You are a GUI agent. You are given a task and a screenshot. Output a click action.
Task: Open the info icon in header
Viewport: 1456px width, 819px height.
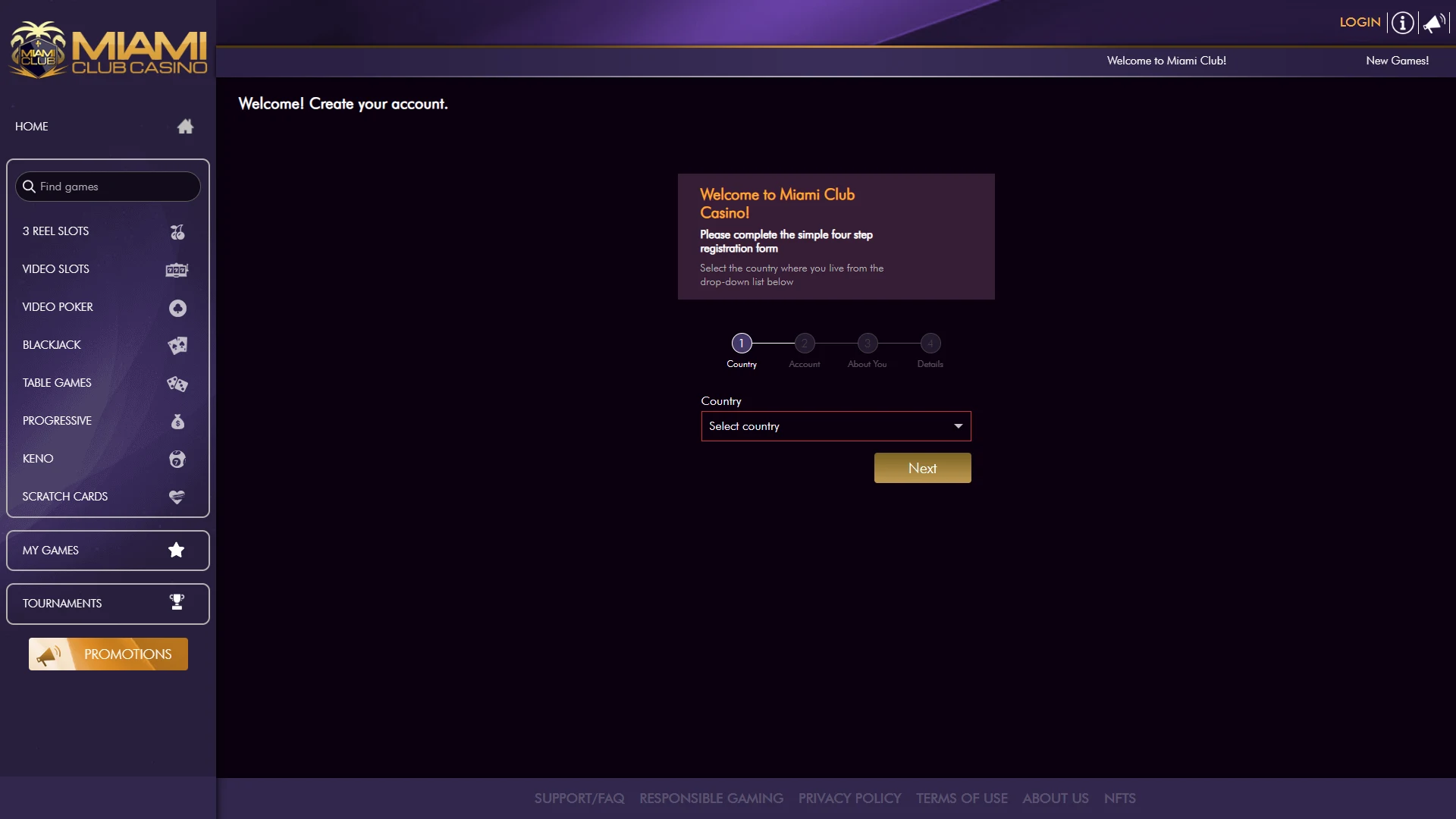point(1403,23)
